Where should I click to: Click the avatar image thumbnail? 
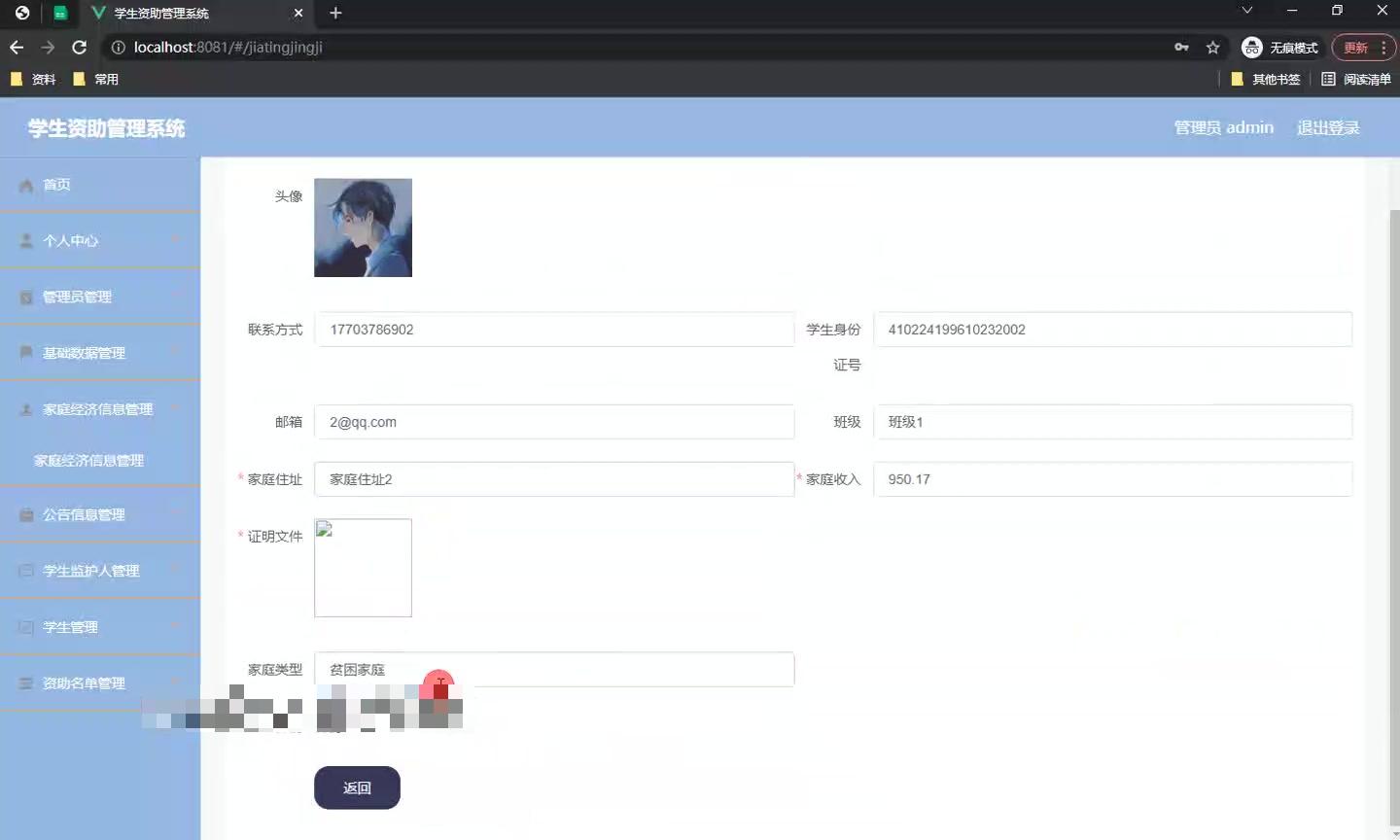[363, 227]
